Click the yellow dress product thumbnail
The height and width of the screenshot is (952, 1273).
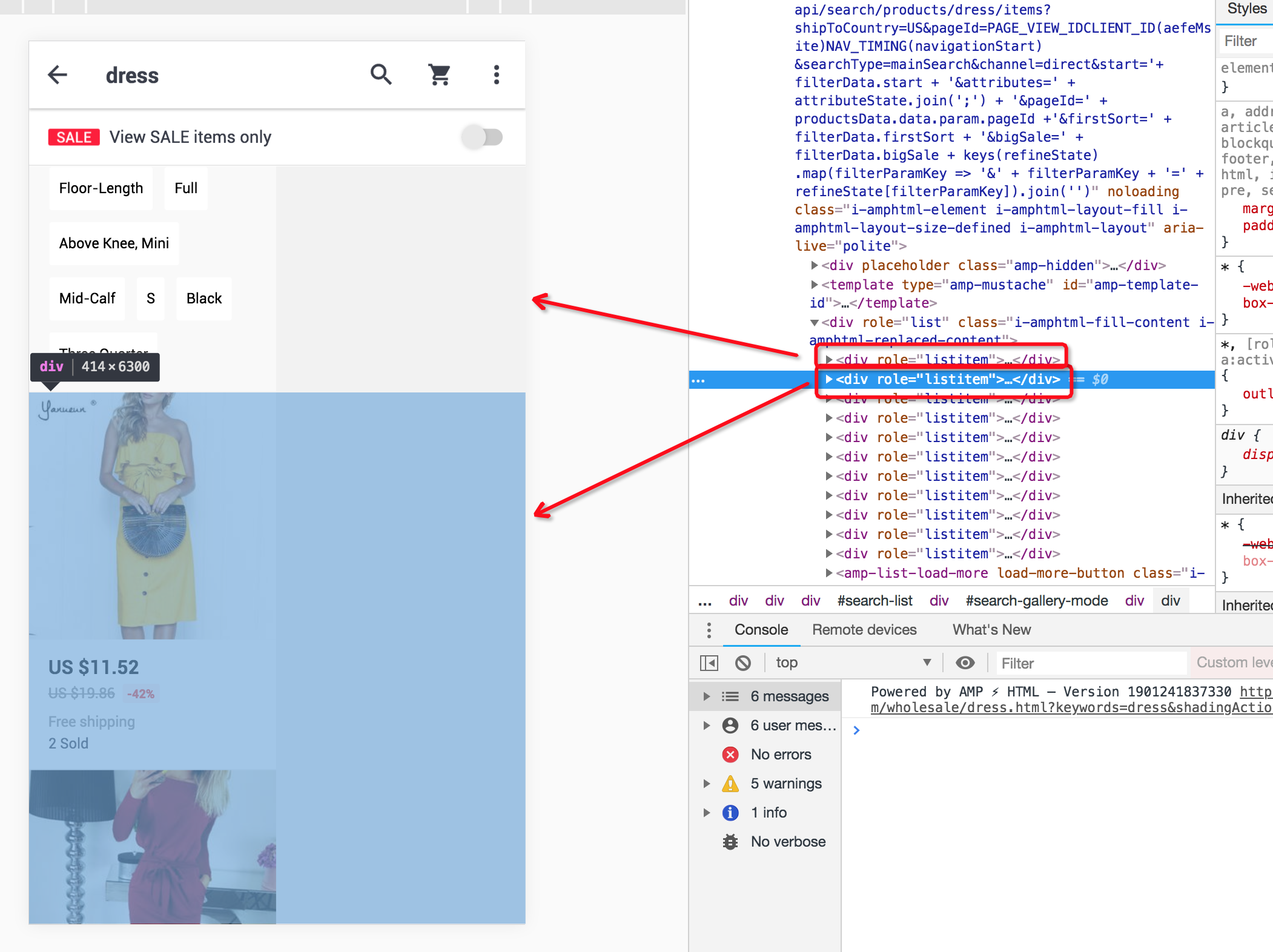point(153,515)
